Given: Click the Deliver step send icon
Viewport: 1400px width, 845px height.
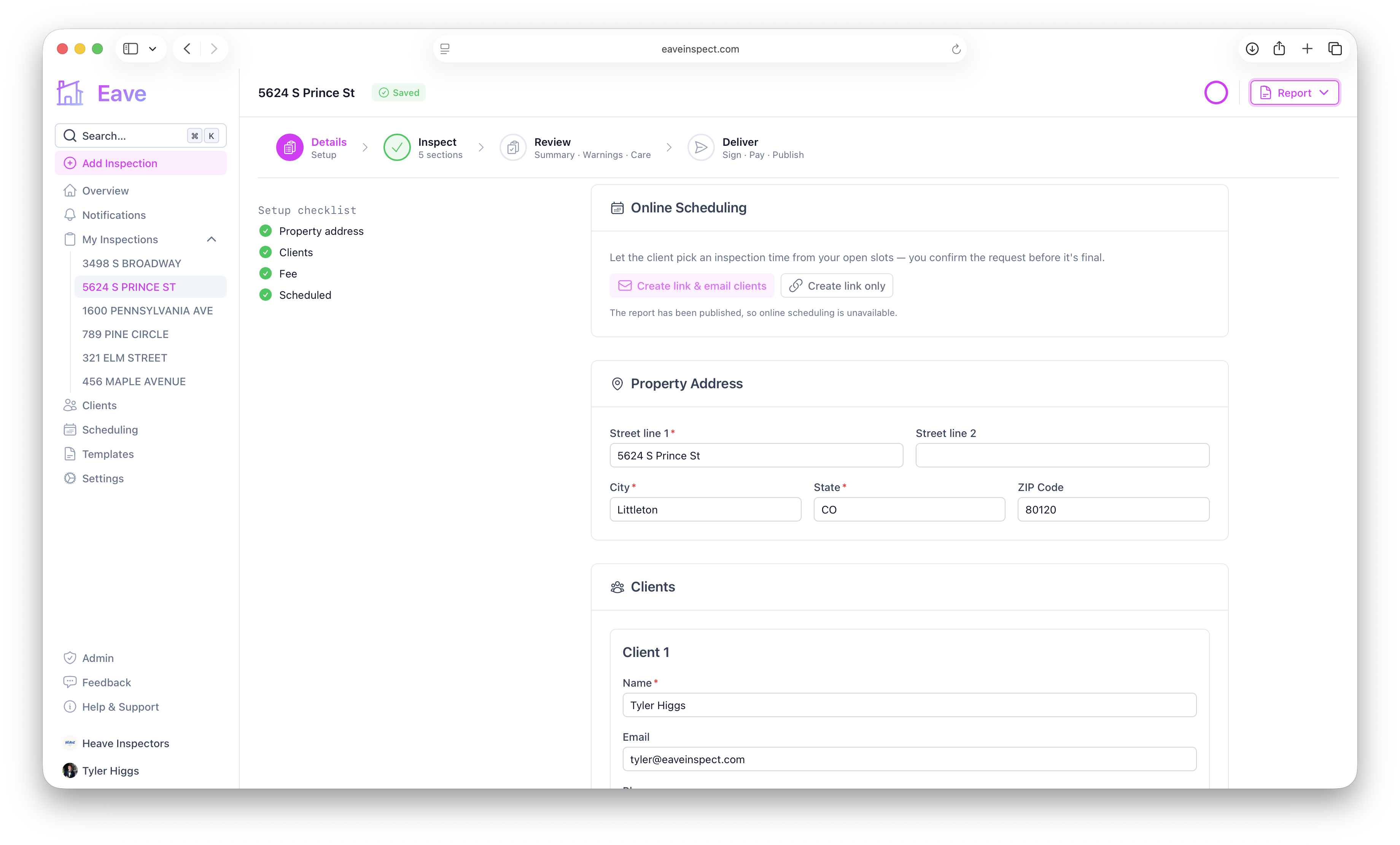Looking at the screenshot, I should 701,148.
